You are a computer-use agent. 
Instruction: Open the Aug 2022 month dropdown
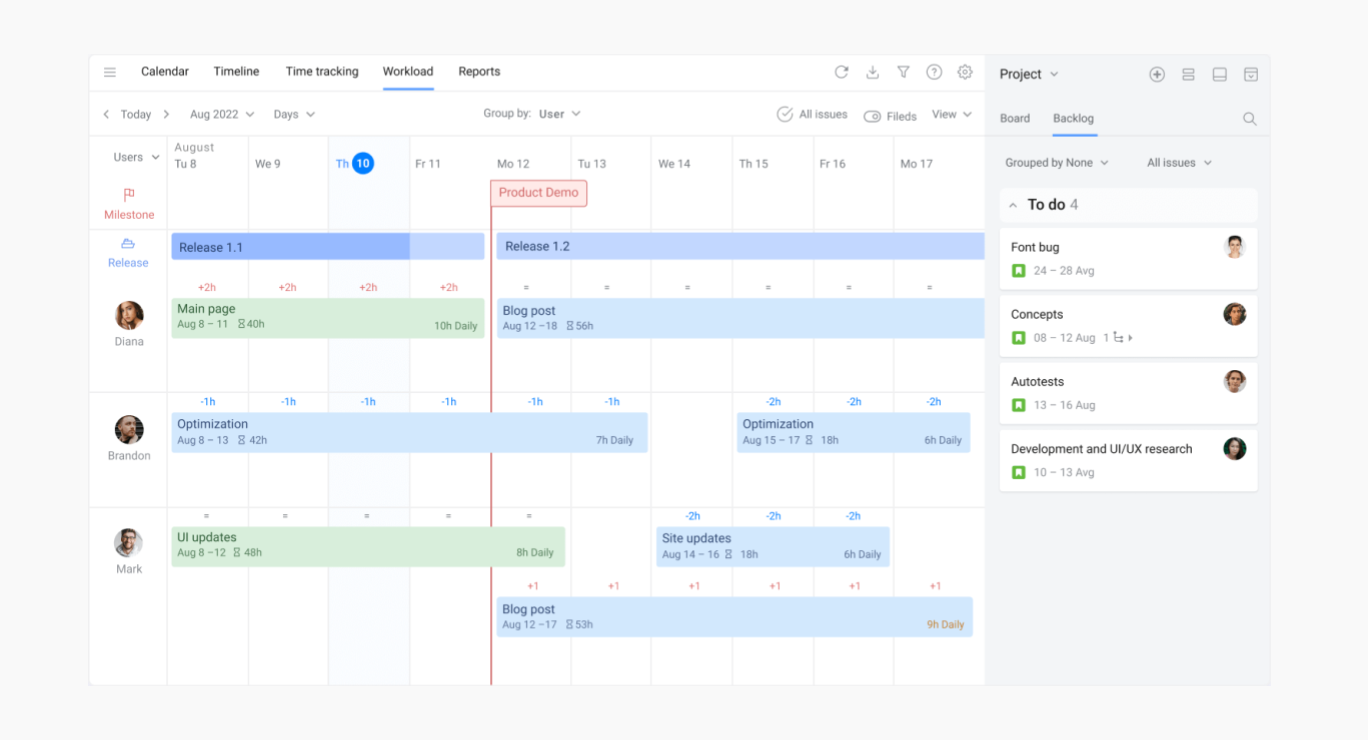tap(222, 115)
